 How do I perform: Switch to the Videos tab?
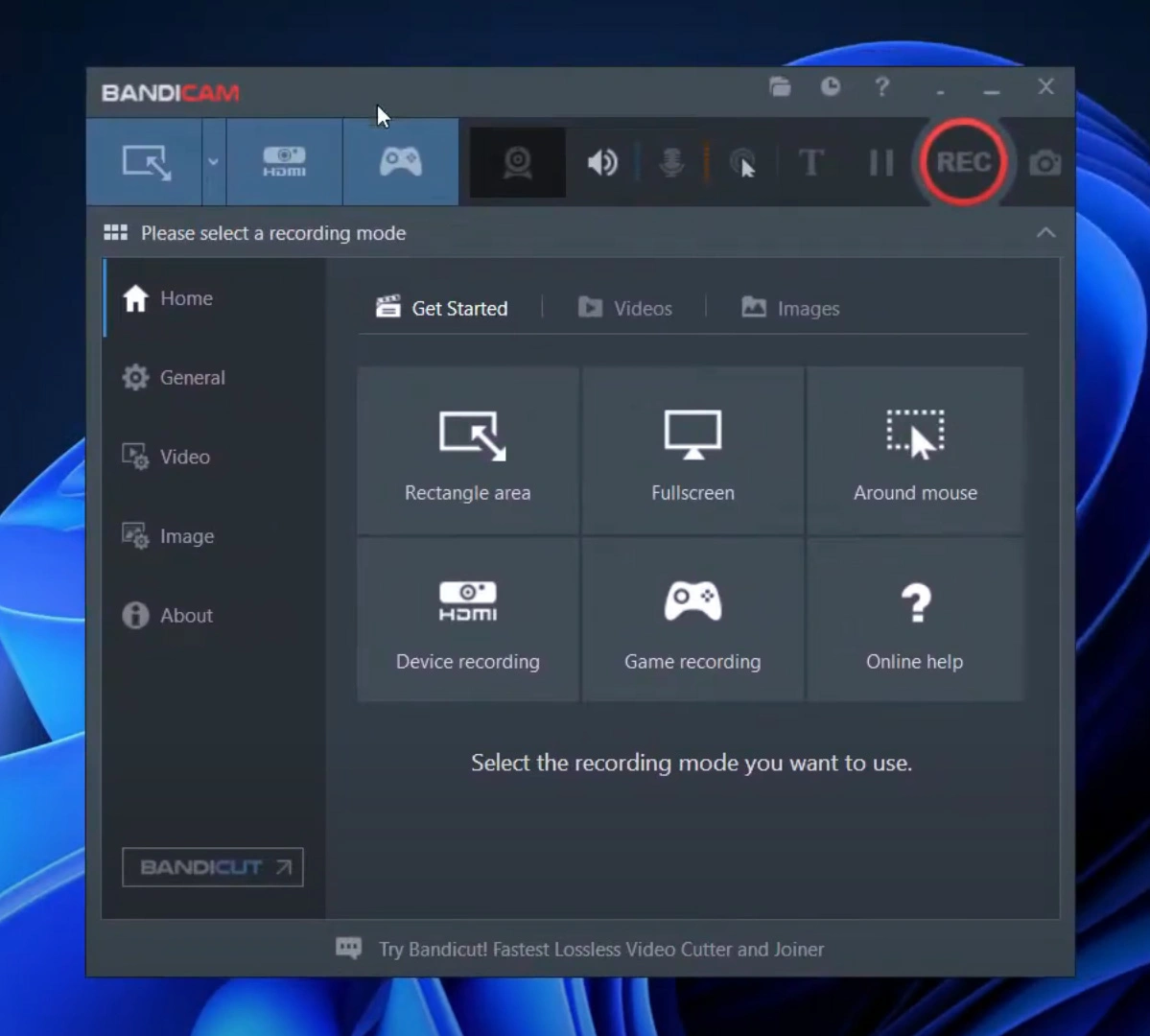(x=625, y=308)
